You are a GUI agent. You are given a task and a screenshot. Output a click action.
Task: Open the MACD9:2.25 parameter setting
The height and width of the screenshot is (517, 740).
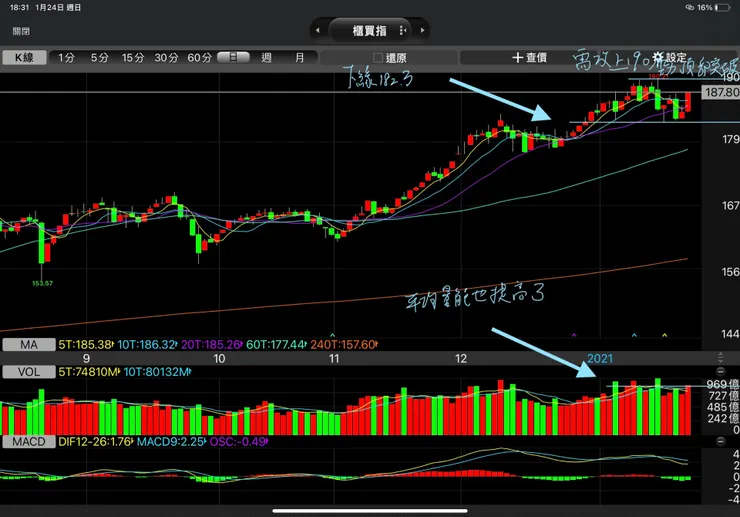(172, 441)
